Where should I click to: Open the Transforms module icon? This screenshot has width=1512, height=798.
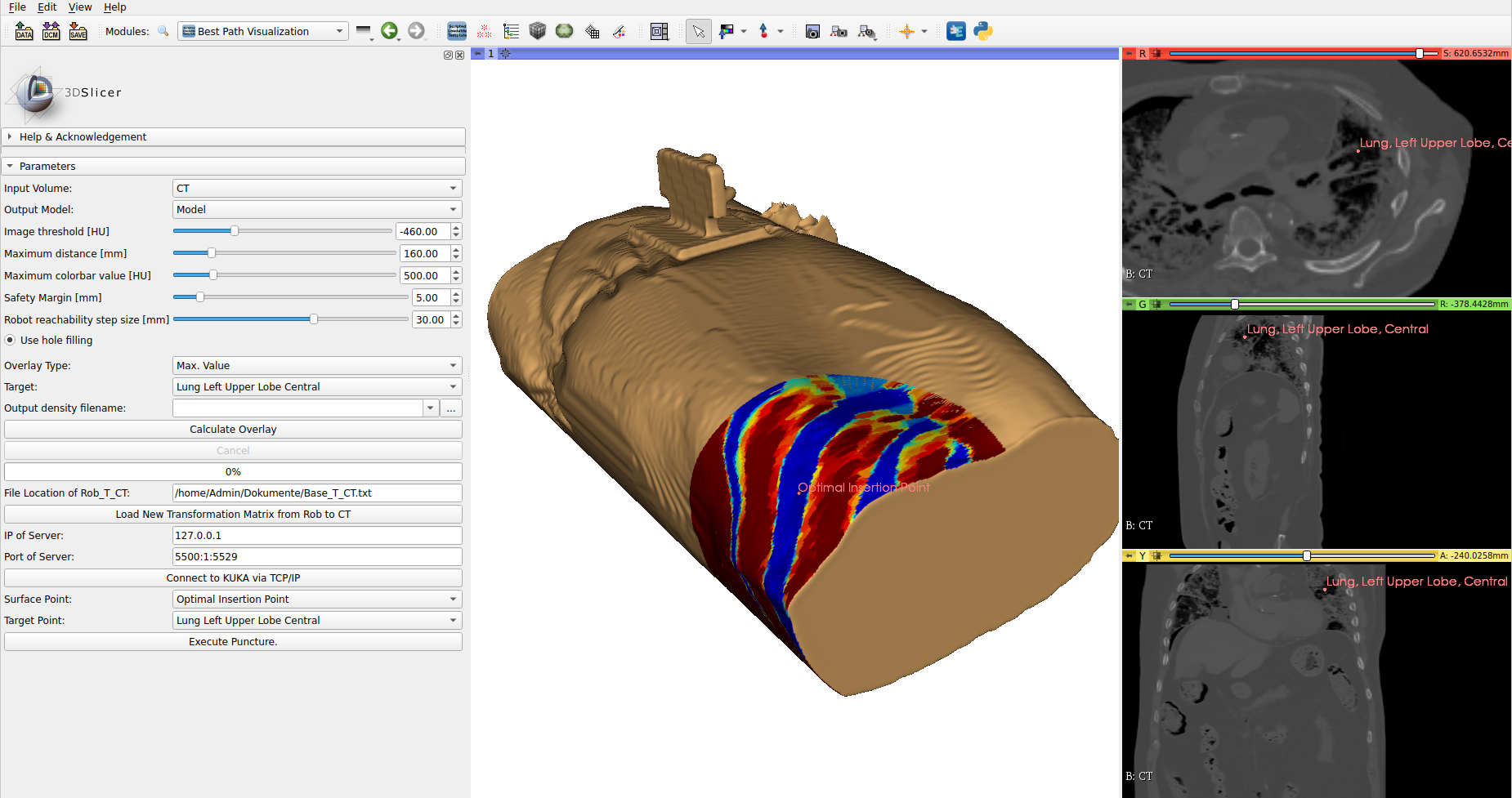tap(592, 31)
